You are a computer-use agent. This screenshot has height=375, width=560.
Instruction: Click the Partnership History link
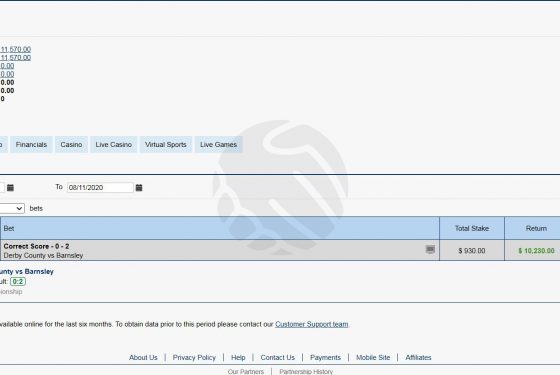coord(306,371)
